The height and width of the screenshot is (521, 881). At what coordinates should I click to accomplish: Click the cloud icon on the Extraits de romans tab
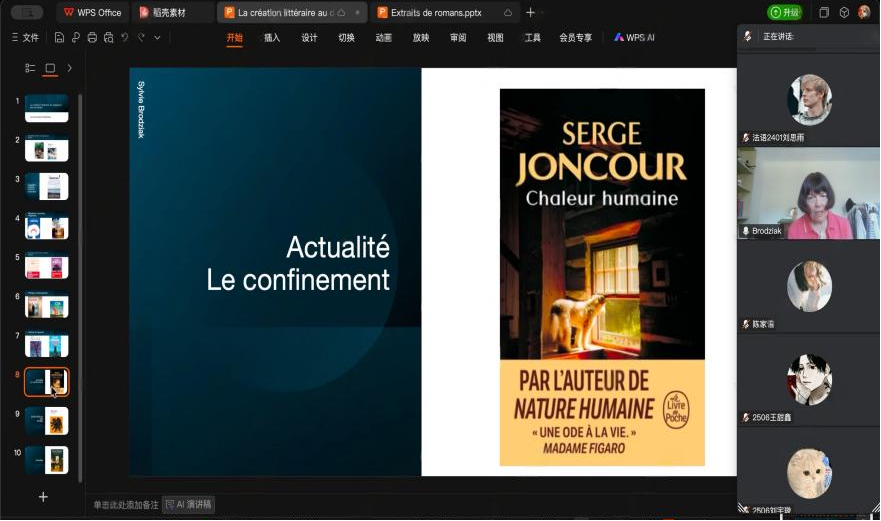508,12
